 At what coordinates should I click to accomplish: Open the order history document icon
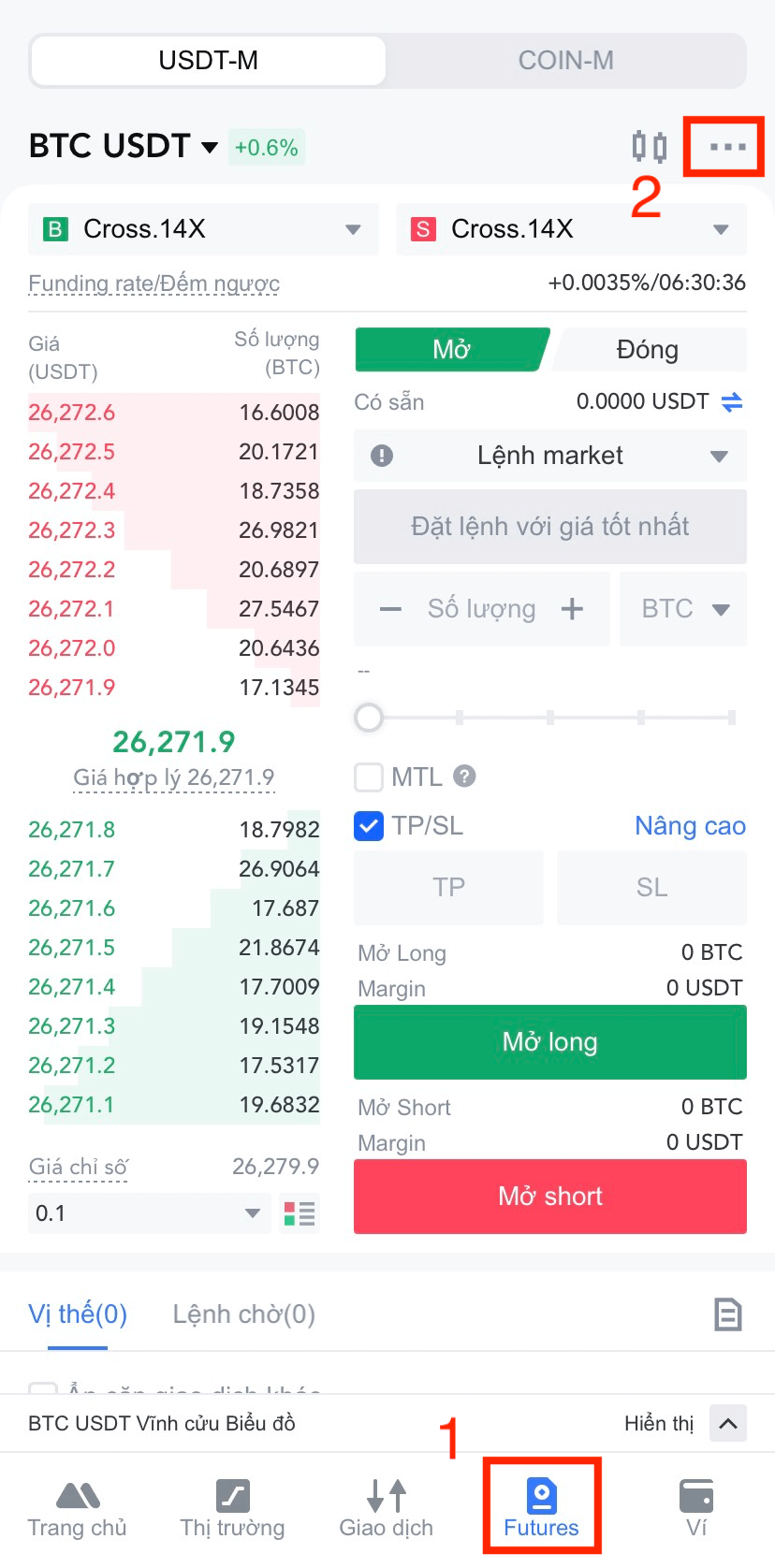coord(727,1314)
